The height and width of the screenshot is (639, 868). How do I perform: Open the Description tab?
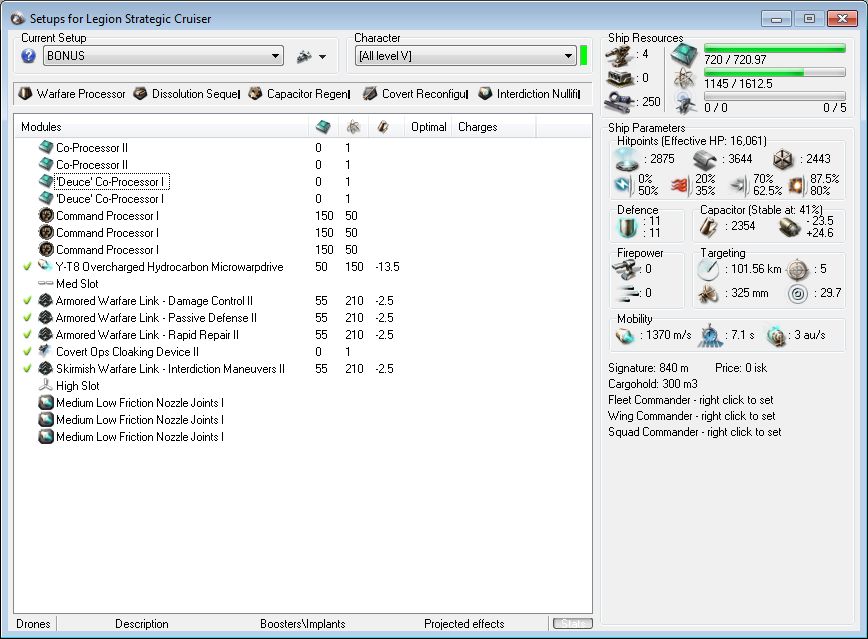(x=142, y=623)
